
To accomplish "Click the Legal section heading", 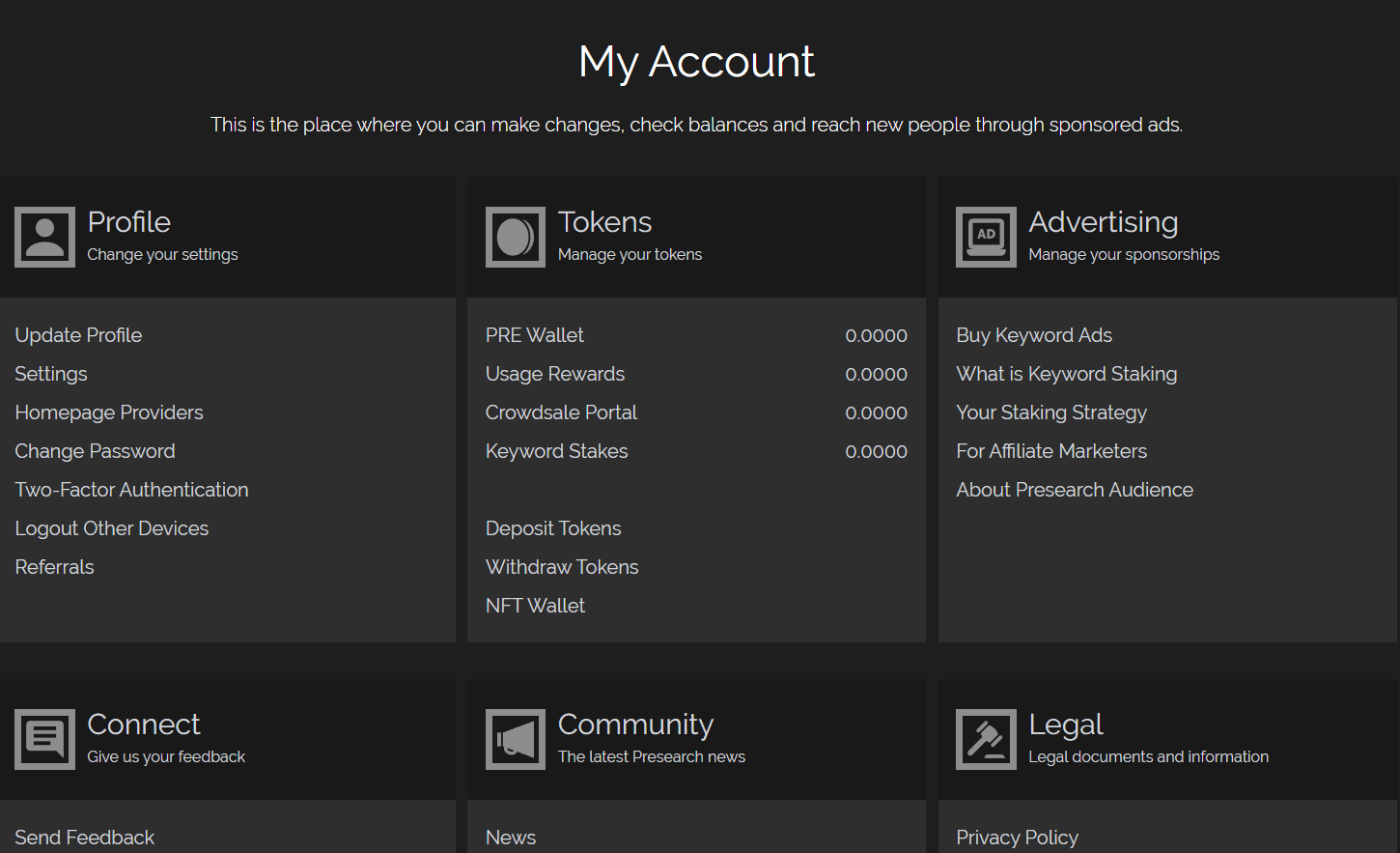I will [x=1066, y=725].
